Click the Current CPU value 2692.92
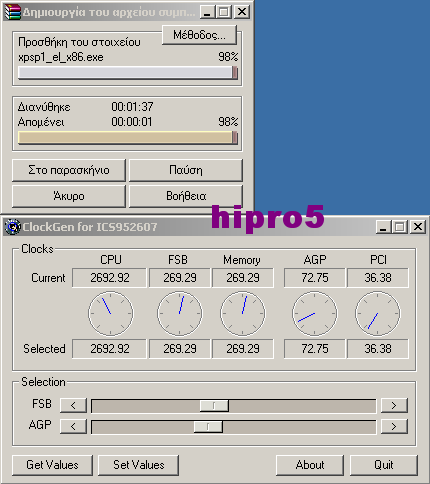This screenshot has width=430, height=484. click(110, 278)
